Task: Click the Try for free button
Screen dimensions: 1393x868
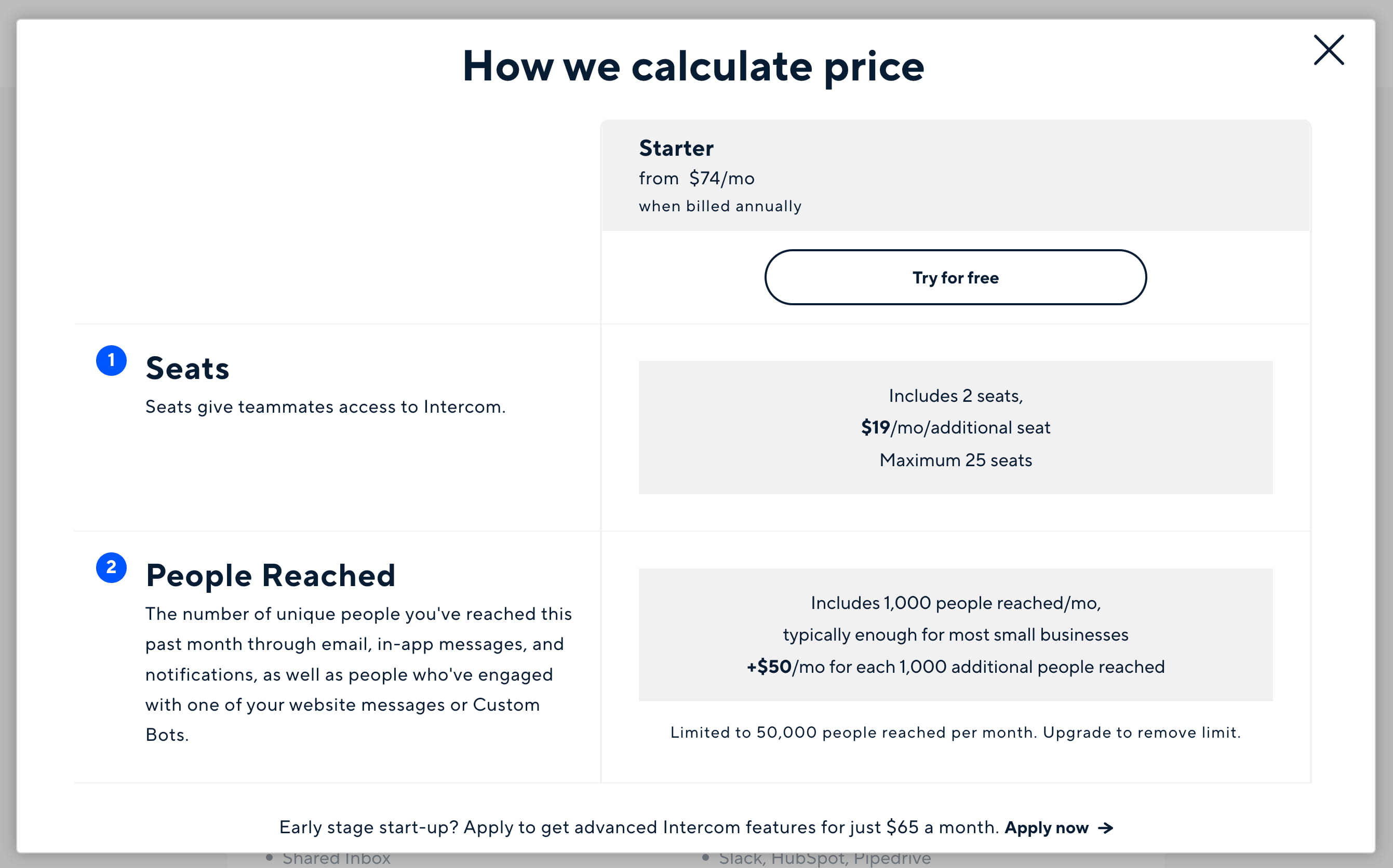Action: pyautogui.click(x=955, y=277)
